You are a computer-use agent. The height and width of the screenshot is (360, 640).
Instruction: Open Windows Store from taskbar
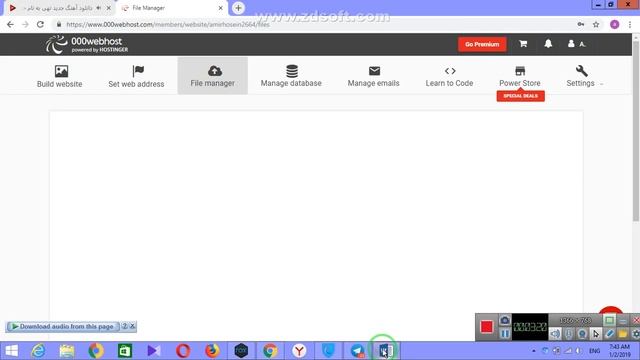coord(124,351)
